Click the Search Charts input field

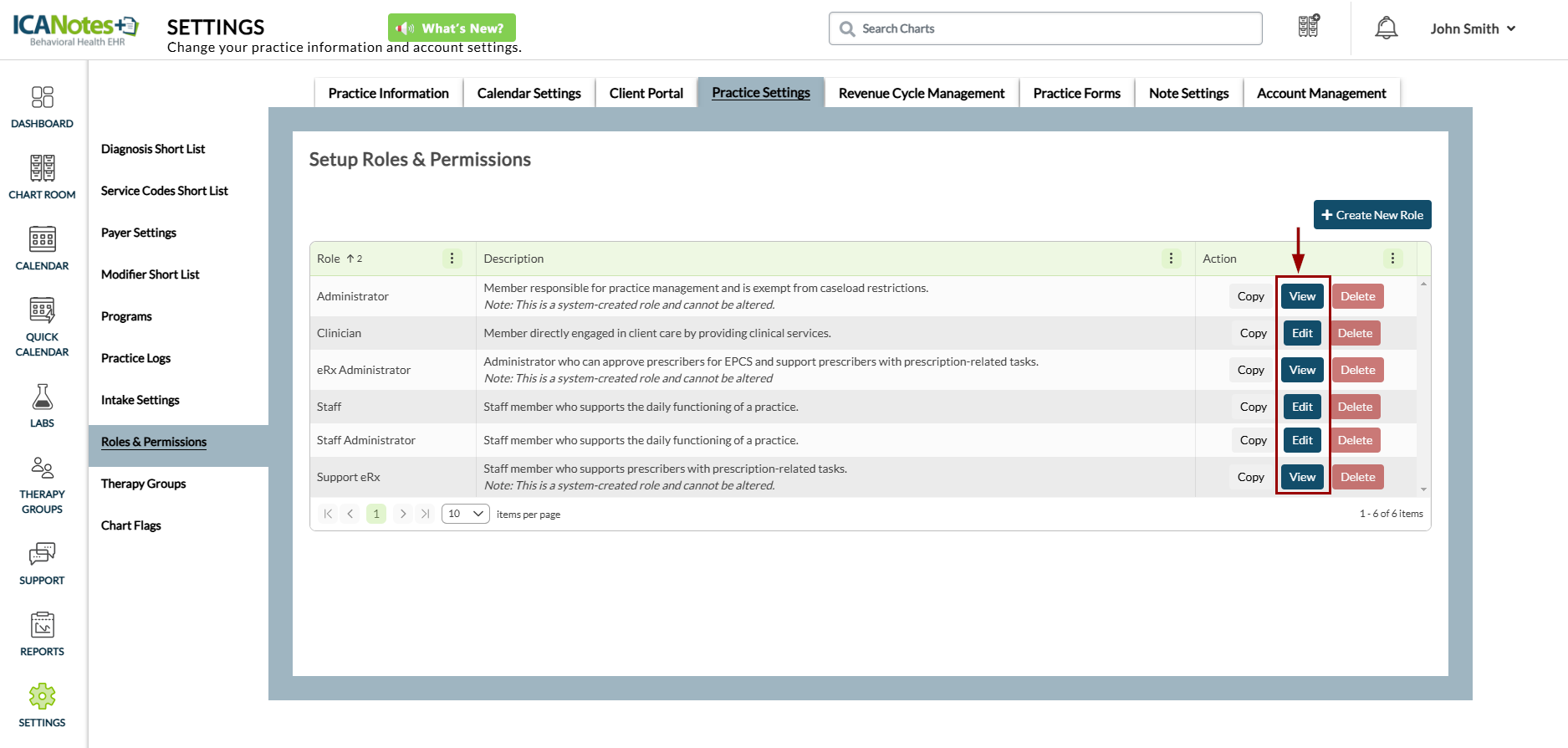(x=1045, y=28)
